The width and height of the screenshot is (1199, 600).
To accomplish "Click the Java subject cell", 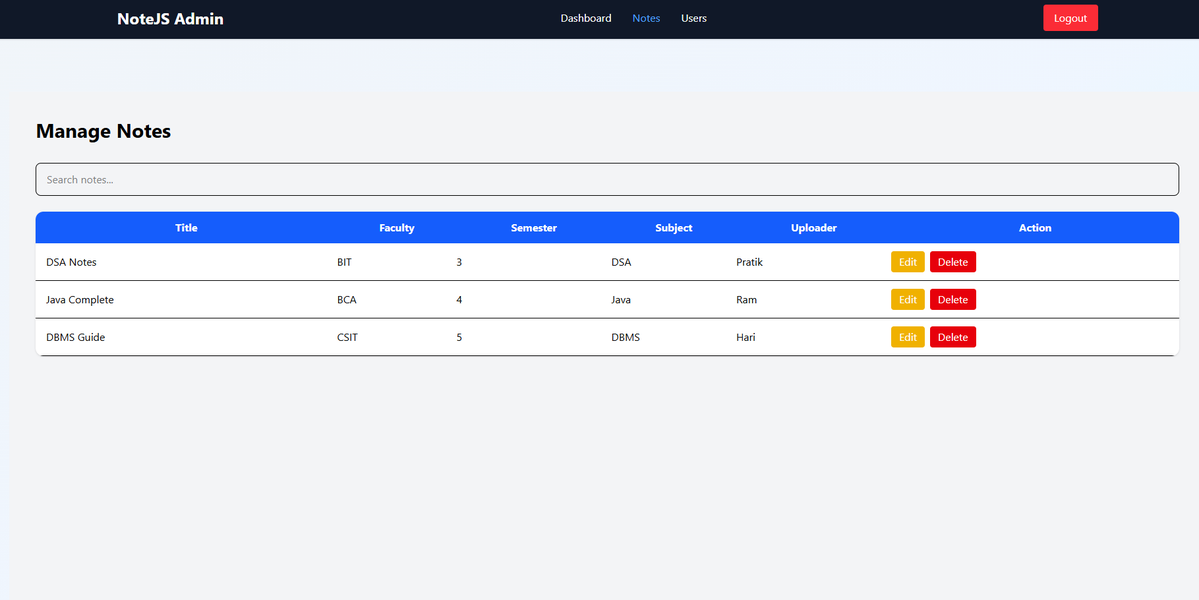I will coord(621,300).
